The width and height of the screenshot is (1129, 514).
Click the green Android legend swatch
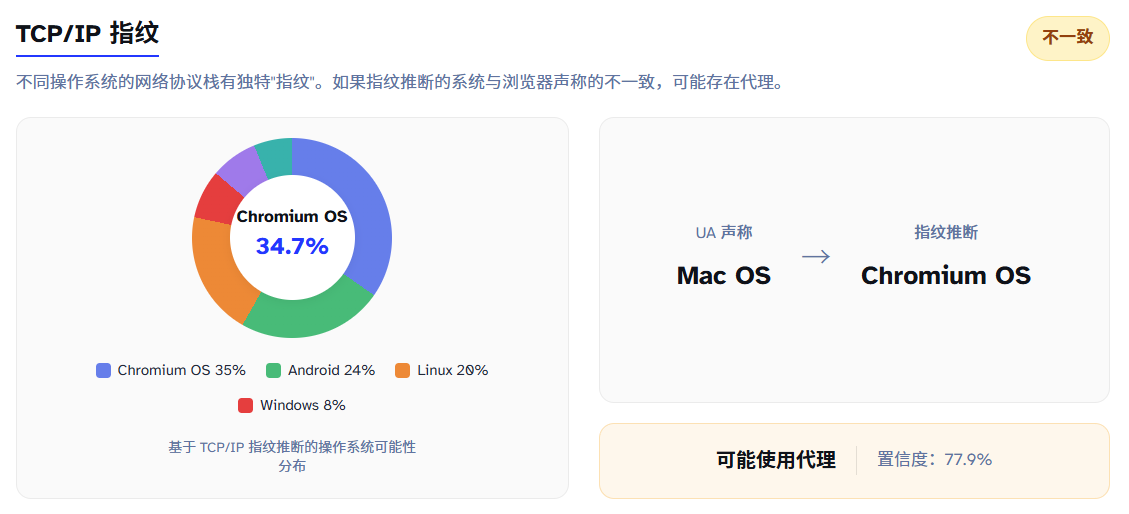click(x=274, y=371)
